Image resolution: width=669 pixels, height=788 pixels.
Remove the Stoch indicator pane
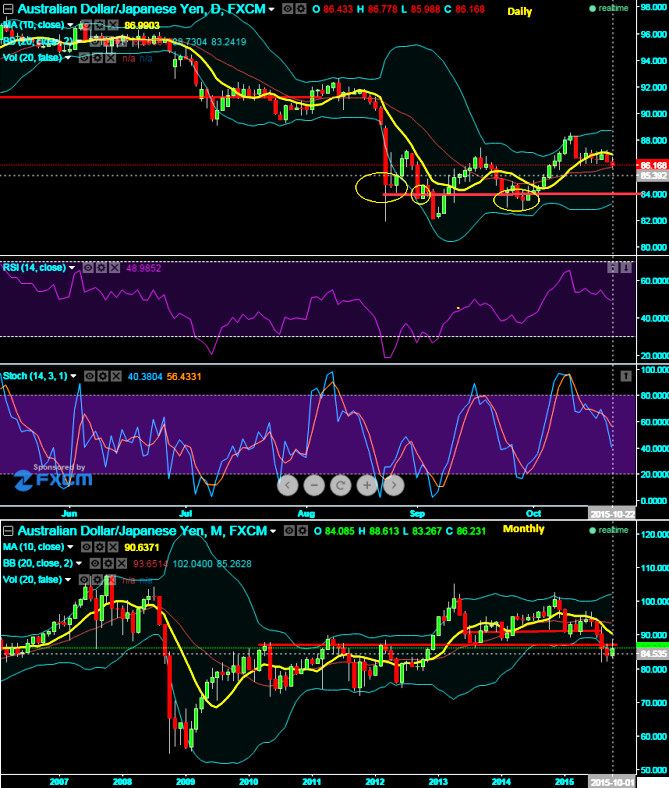point(116,376)
